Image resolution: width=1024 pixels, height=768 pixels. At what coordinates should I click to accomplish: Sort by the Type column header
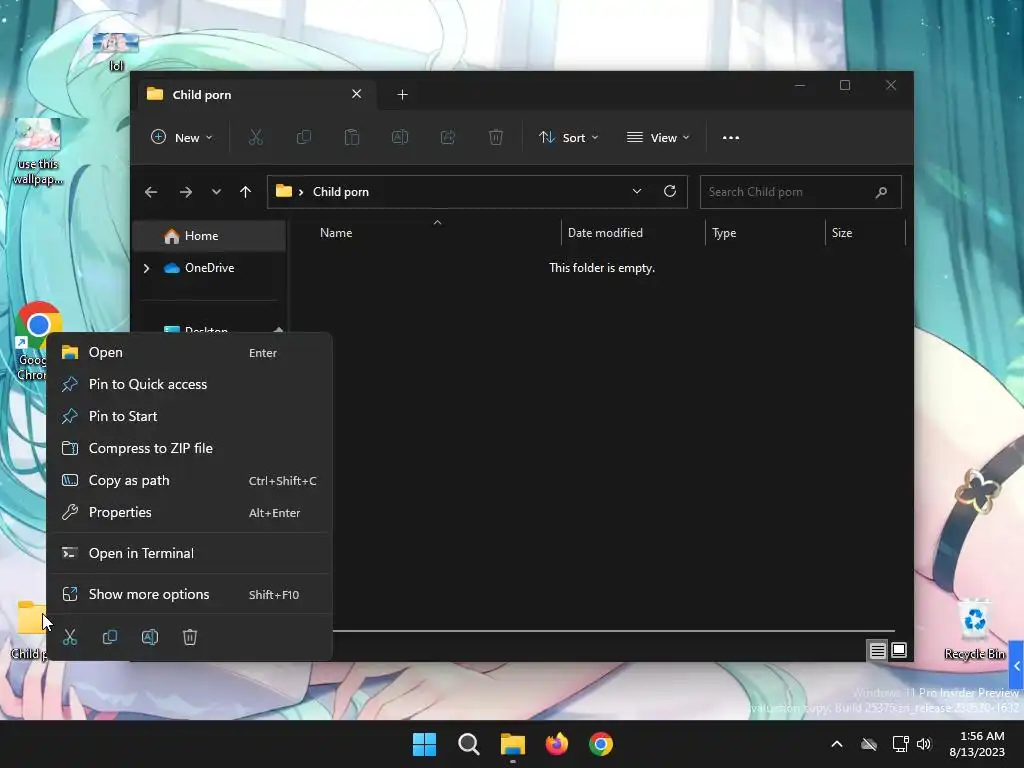[x=765, y=232]
